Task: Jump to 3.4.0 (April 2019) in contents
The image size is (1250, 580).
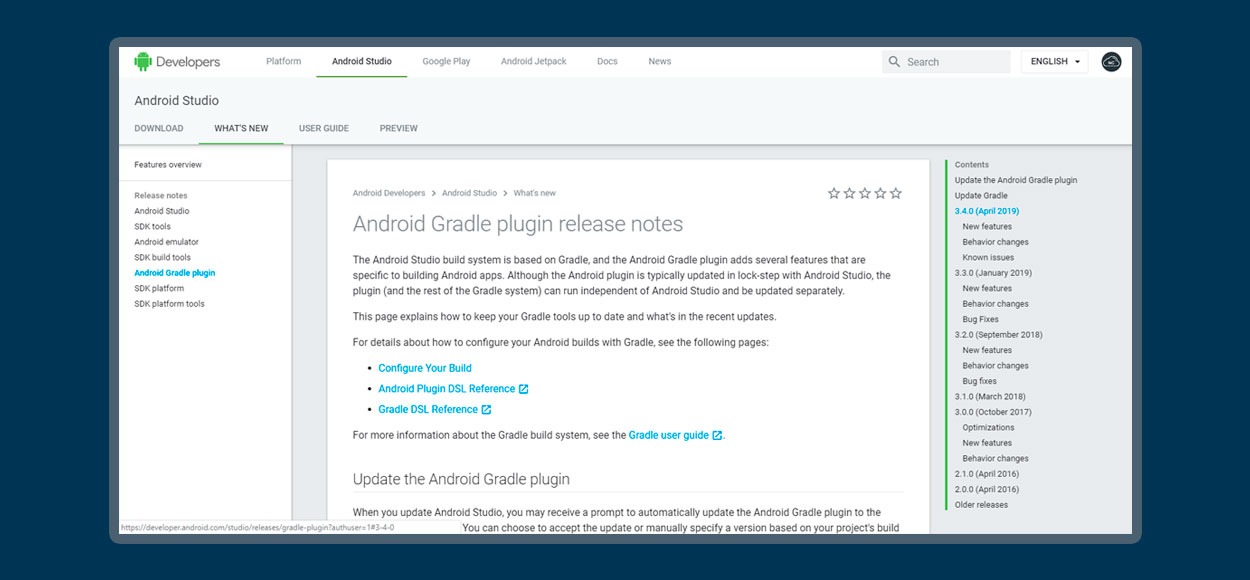Action: click(987, 211)
